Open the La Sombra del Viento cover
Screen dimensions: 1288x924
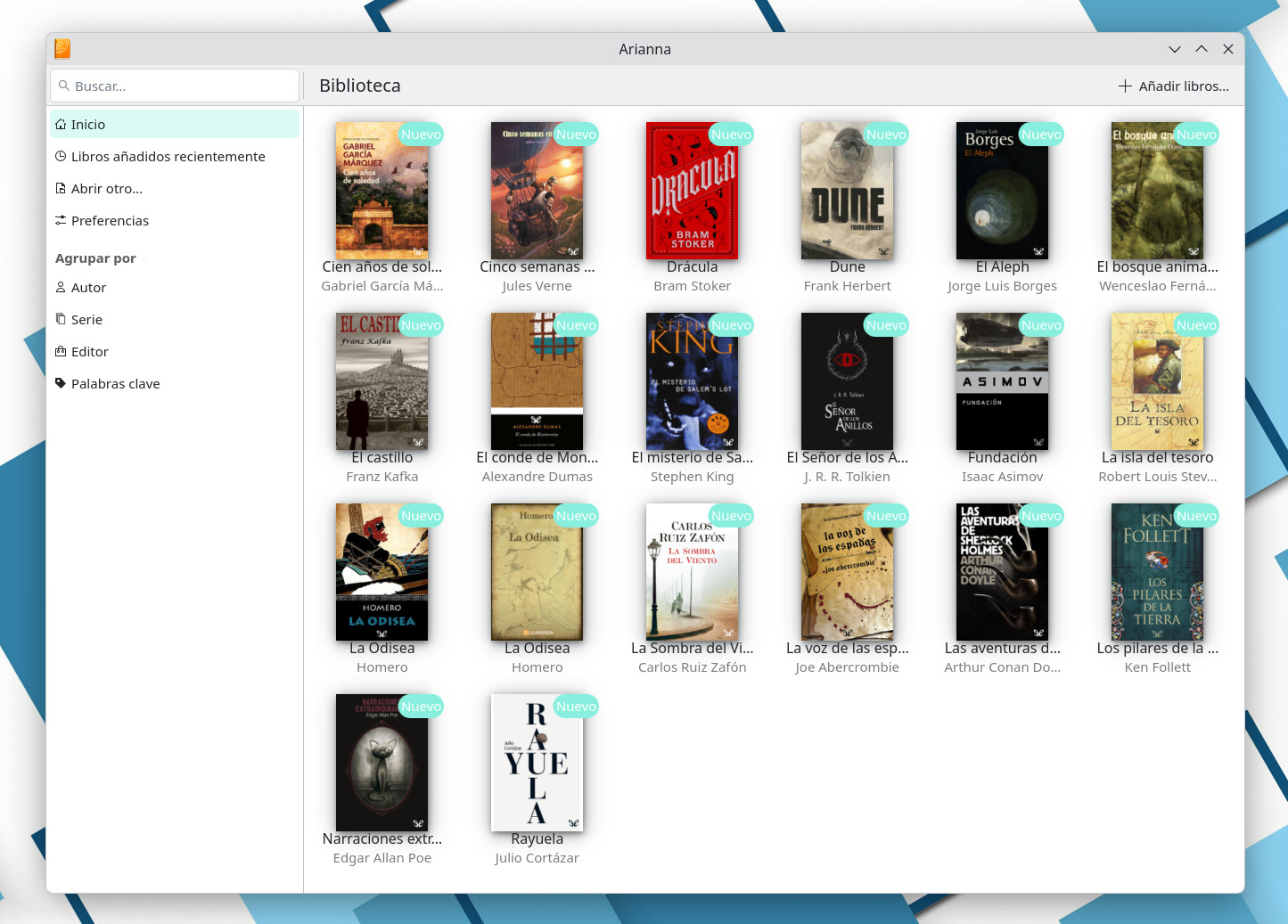tap(692, 572)
